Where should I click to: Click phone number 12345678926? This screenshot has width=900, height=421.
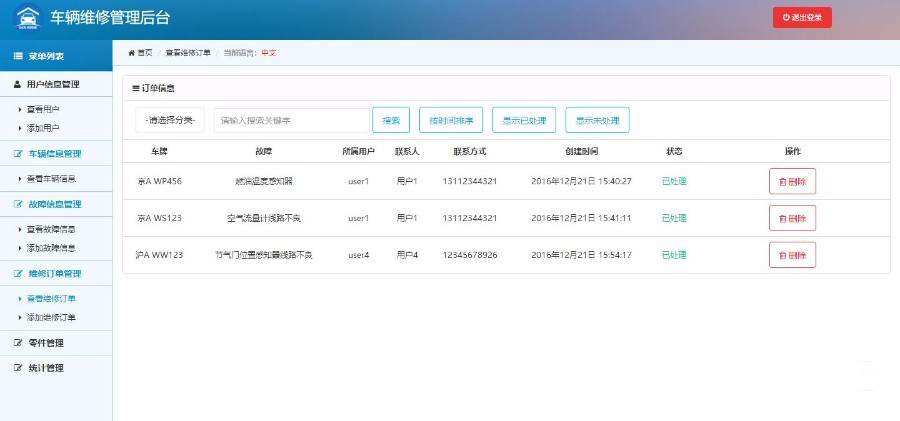pyautogui.click(x=470, y=255)
